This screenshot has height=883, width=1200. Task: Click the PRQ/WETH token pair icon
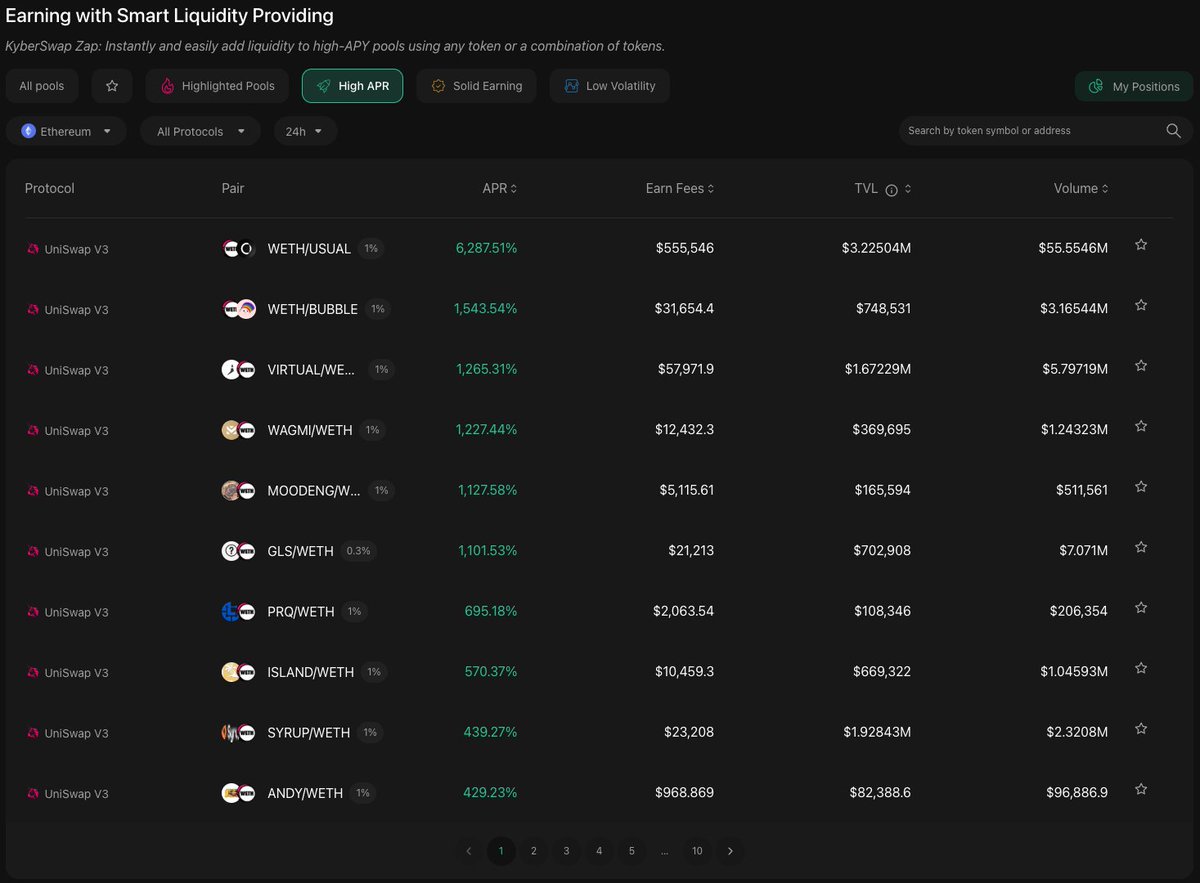239,611
